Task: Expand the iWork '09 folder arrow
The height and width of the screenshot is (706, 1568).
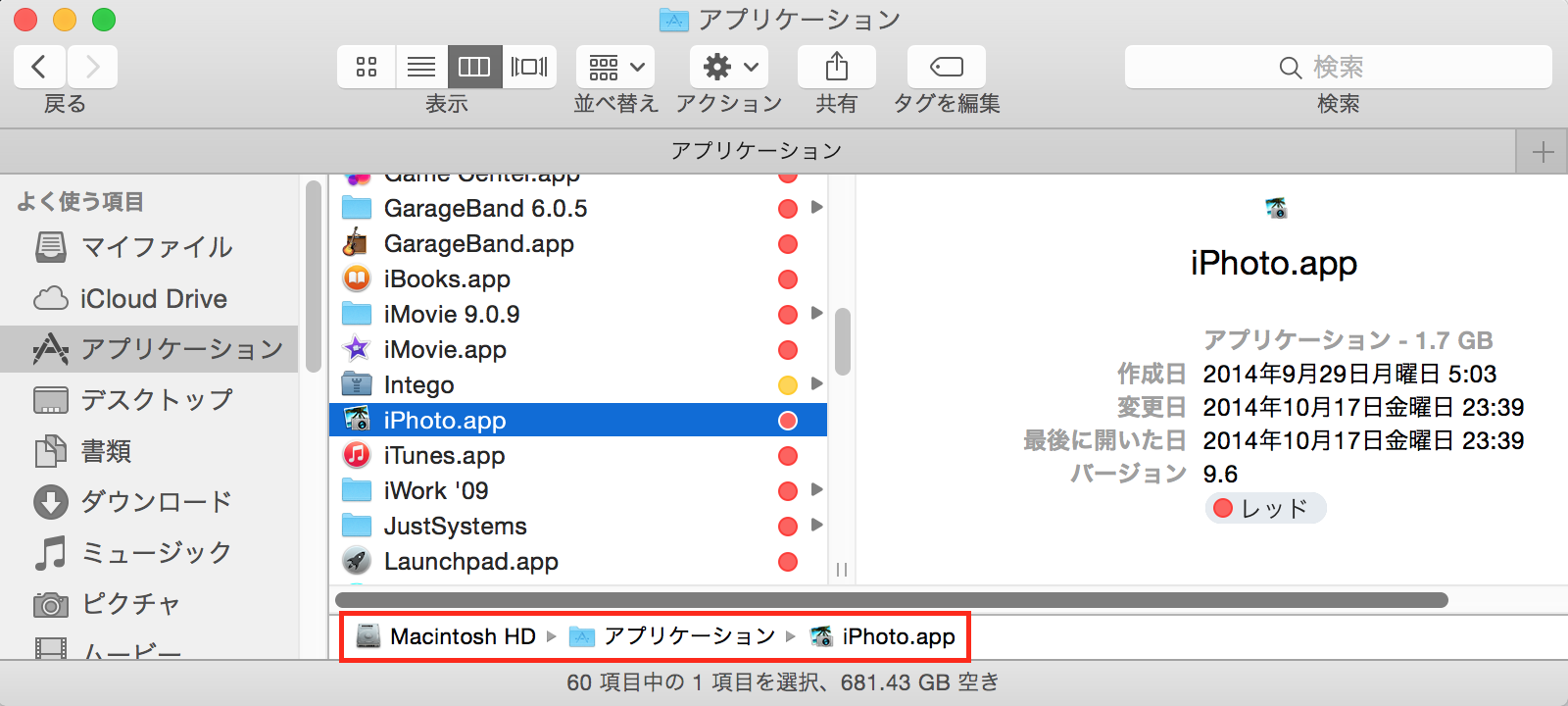Action: coord(816,490)
